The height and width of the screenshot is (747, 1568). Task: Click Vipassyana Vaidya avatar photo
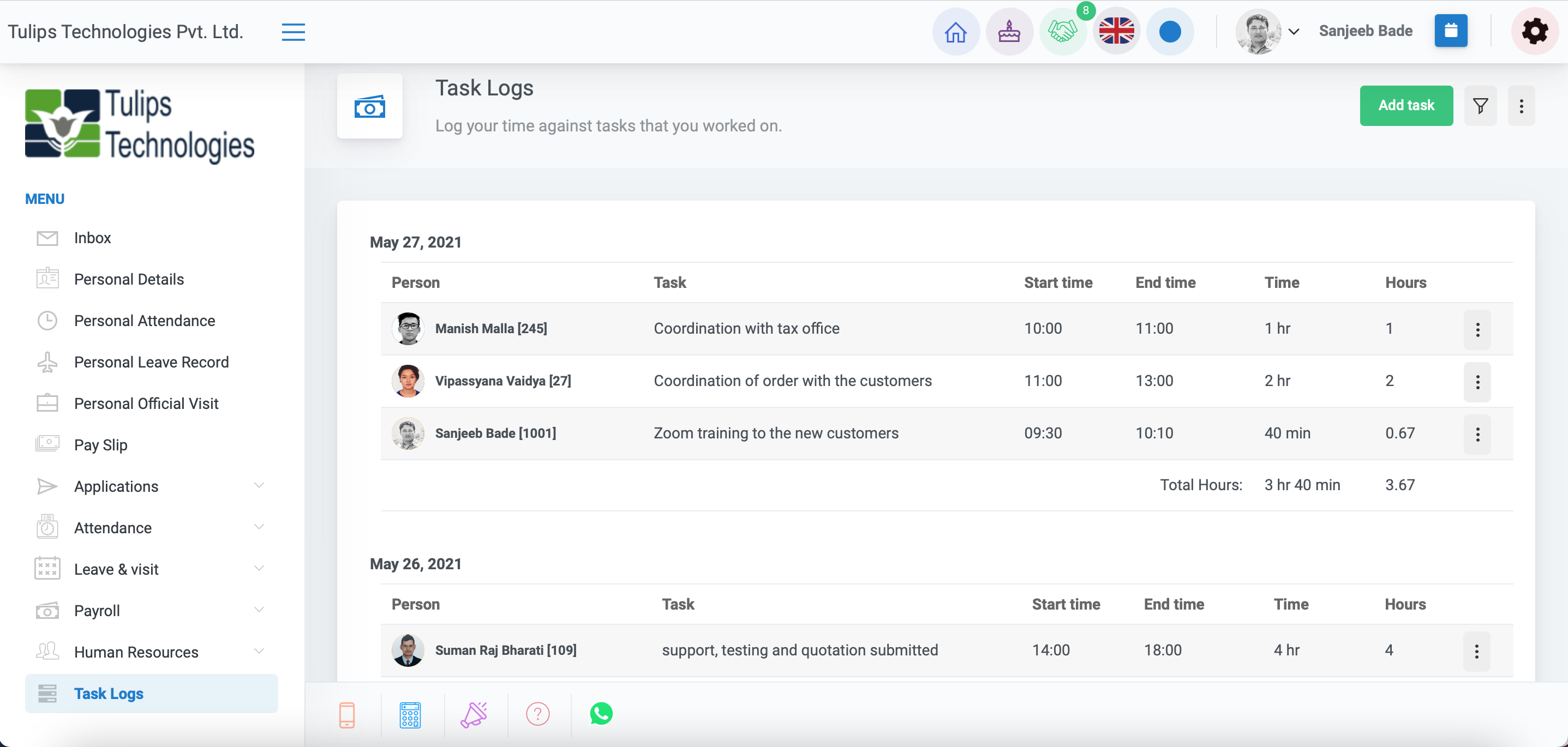[408, 381]
